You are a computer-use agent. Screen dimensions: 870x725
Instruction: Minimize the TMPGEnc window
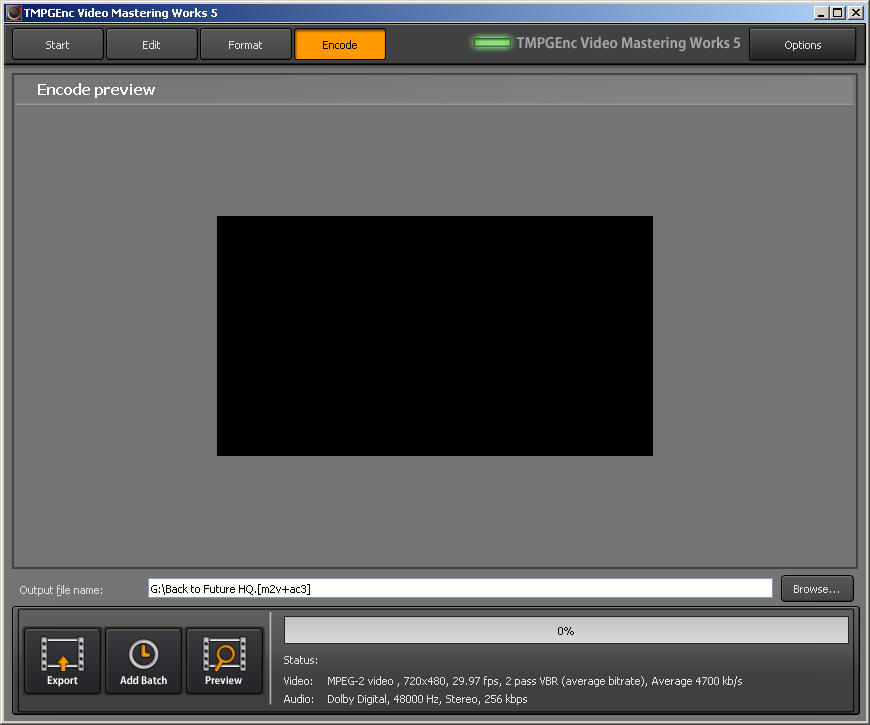(821, 13)
